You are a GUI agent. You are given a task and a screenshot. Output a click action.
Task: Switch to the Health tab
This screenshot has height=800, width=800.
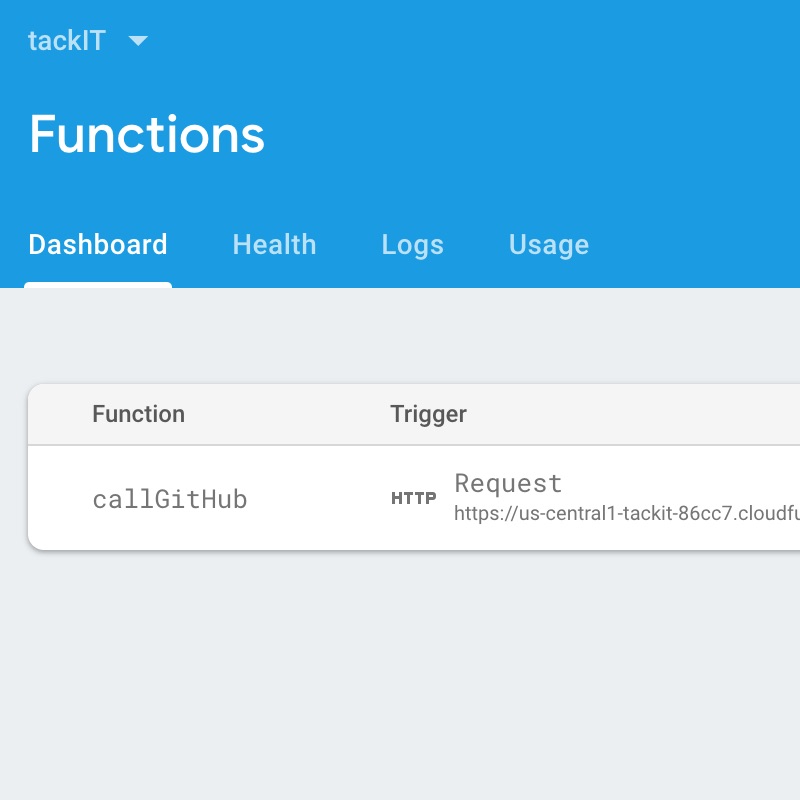tap(274, 245)
